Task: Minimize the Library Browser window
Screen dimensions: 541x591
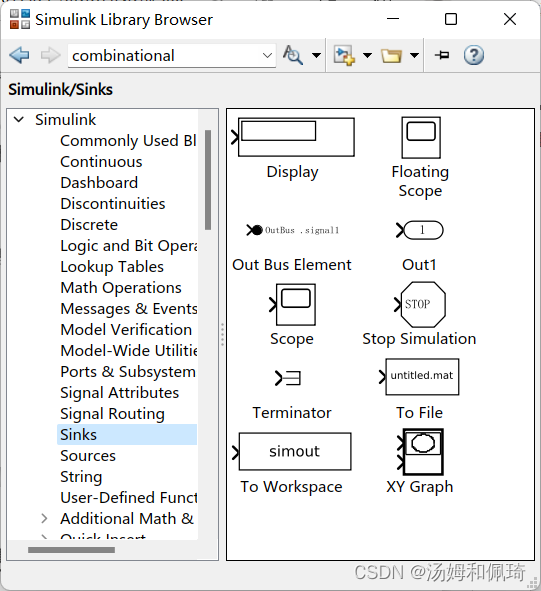Action: pyautogui.click(x=393, y=19)
